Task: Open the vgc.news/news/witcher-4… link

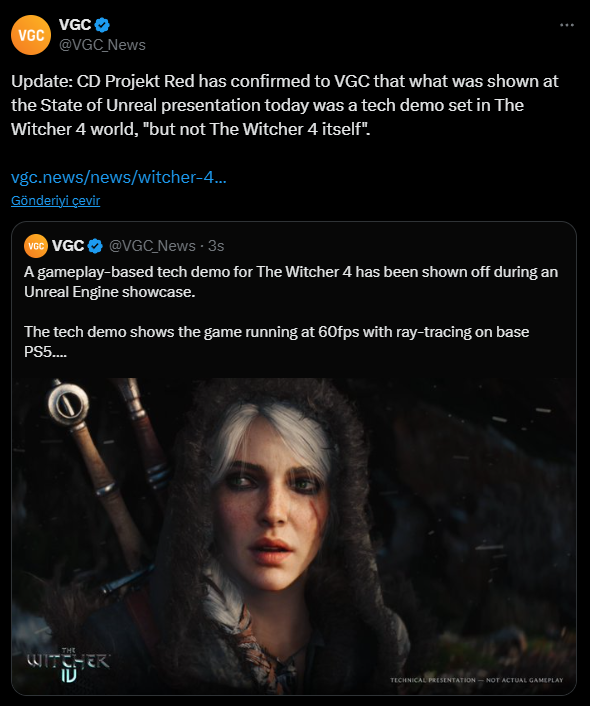Action: point(118,177)
